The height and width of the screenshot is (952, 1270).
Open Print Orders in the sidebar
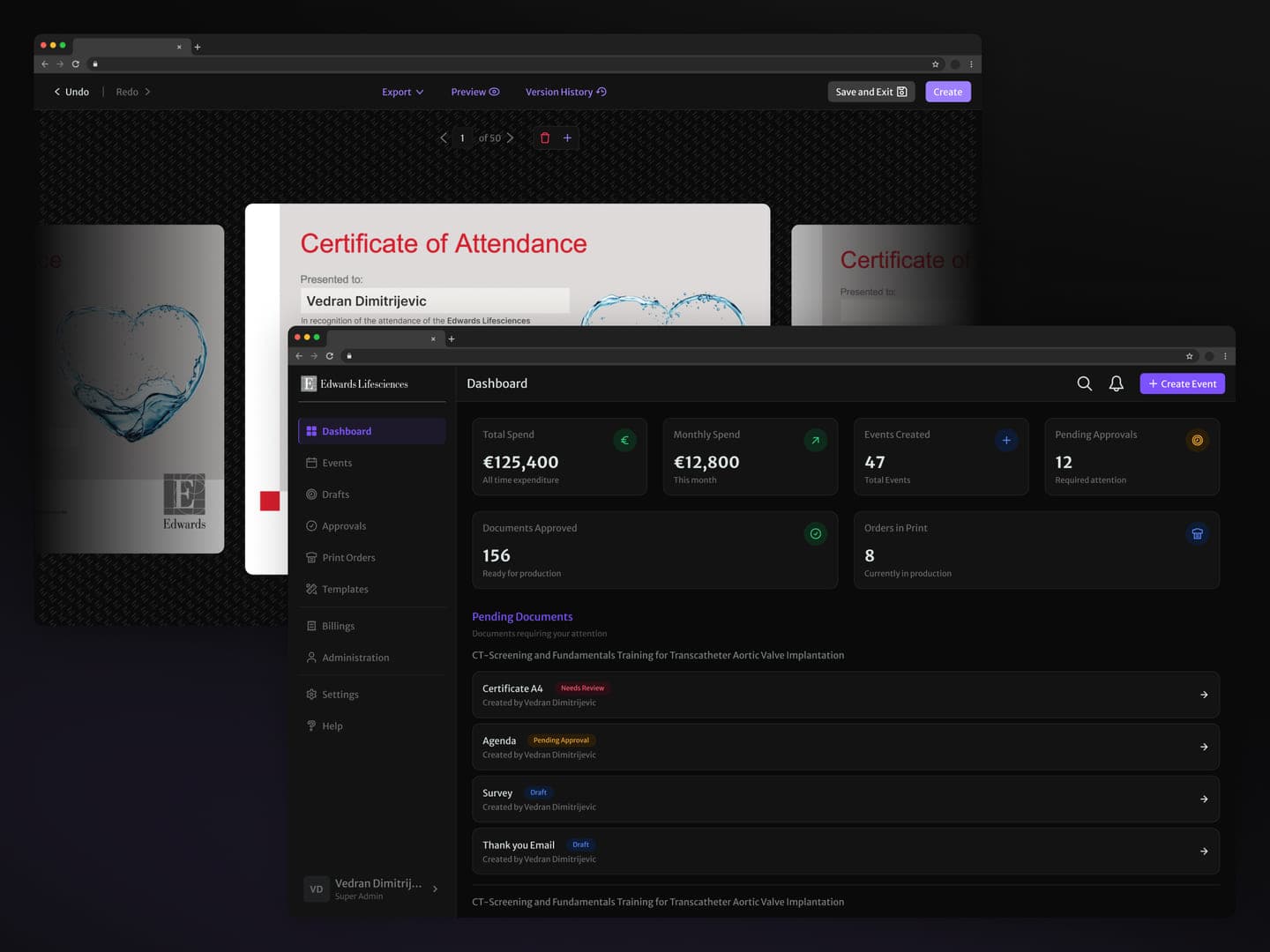pyautogui.click(x=372, y=558)
